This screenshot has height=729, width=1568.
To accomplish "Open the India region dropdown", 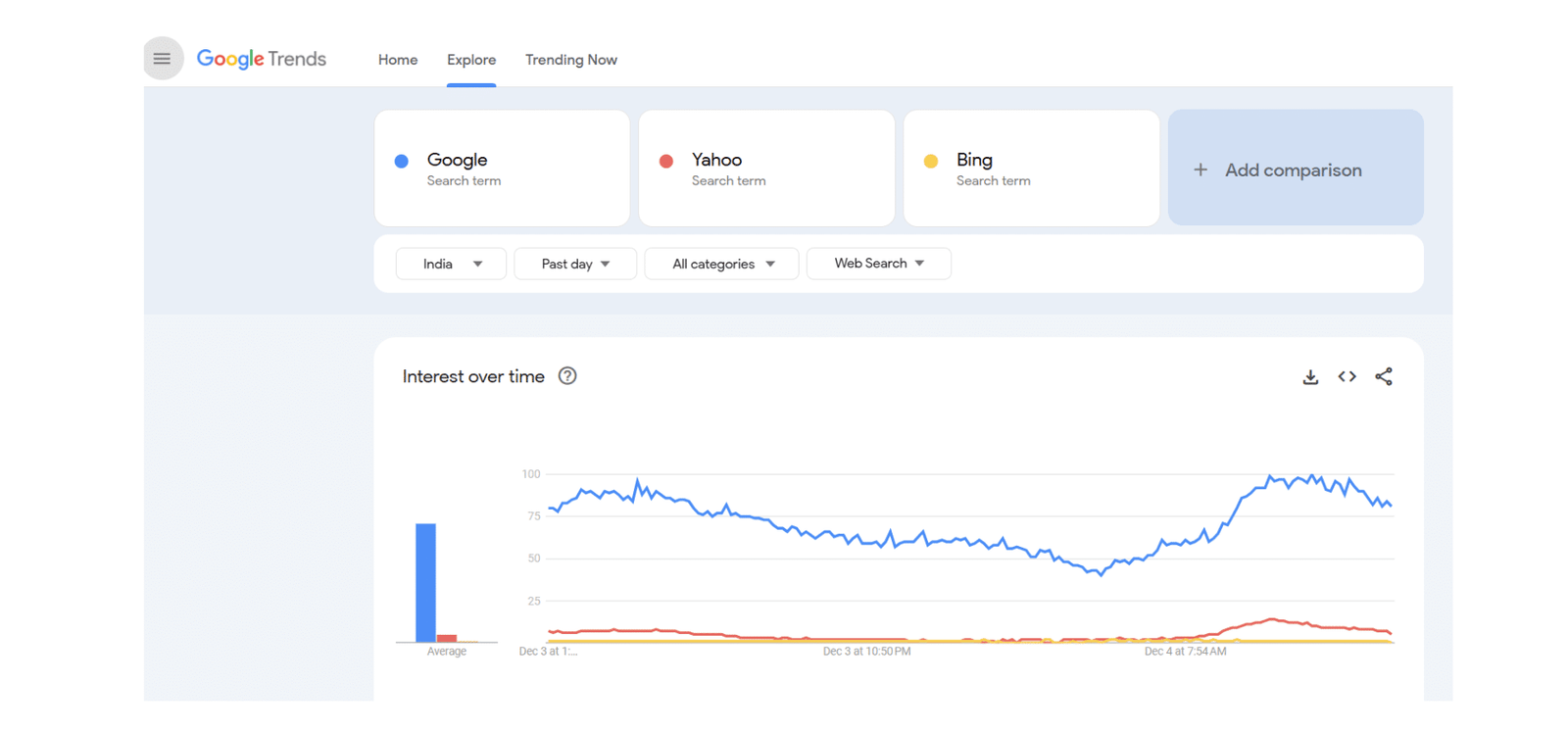I will coord(451,264).
